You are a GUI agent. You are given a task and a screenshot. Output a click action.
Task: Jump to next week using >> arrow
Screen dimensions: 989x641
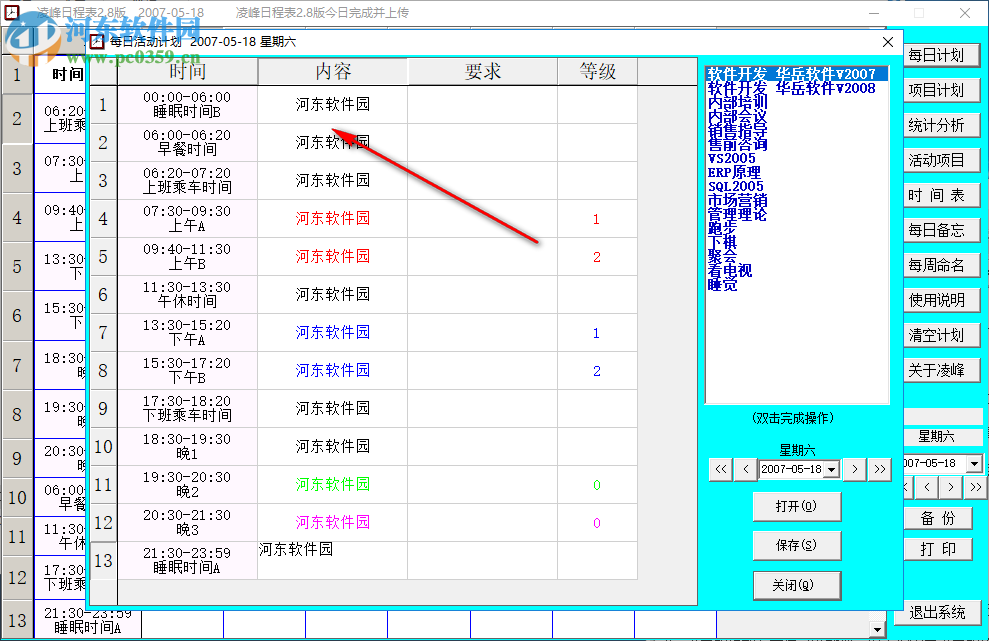pyautogui.click(x=879, y=468)
